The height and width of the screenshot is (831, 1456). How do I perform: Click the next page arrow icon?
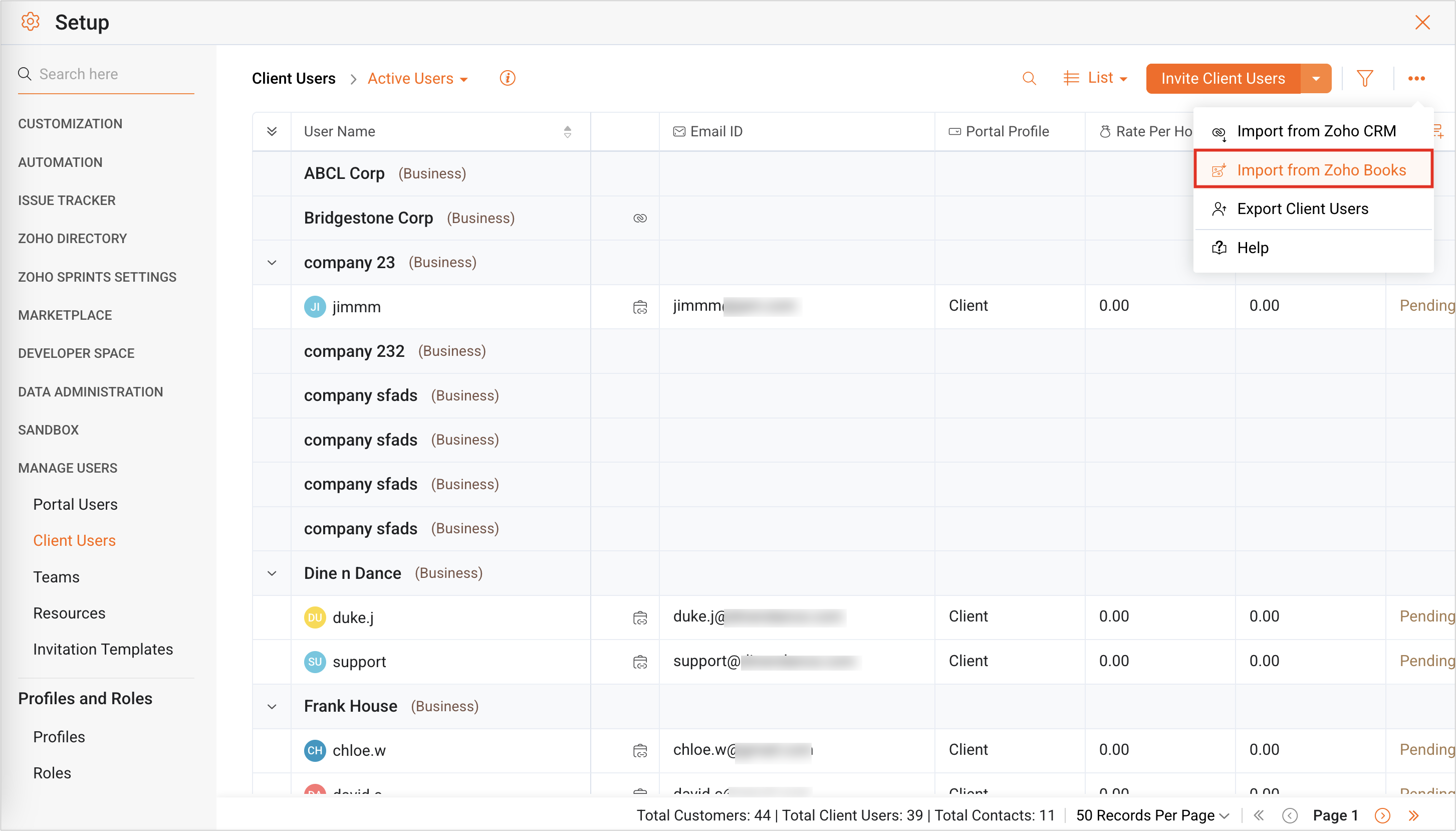point(1382,815)
